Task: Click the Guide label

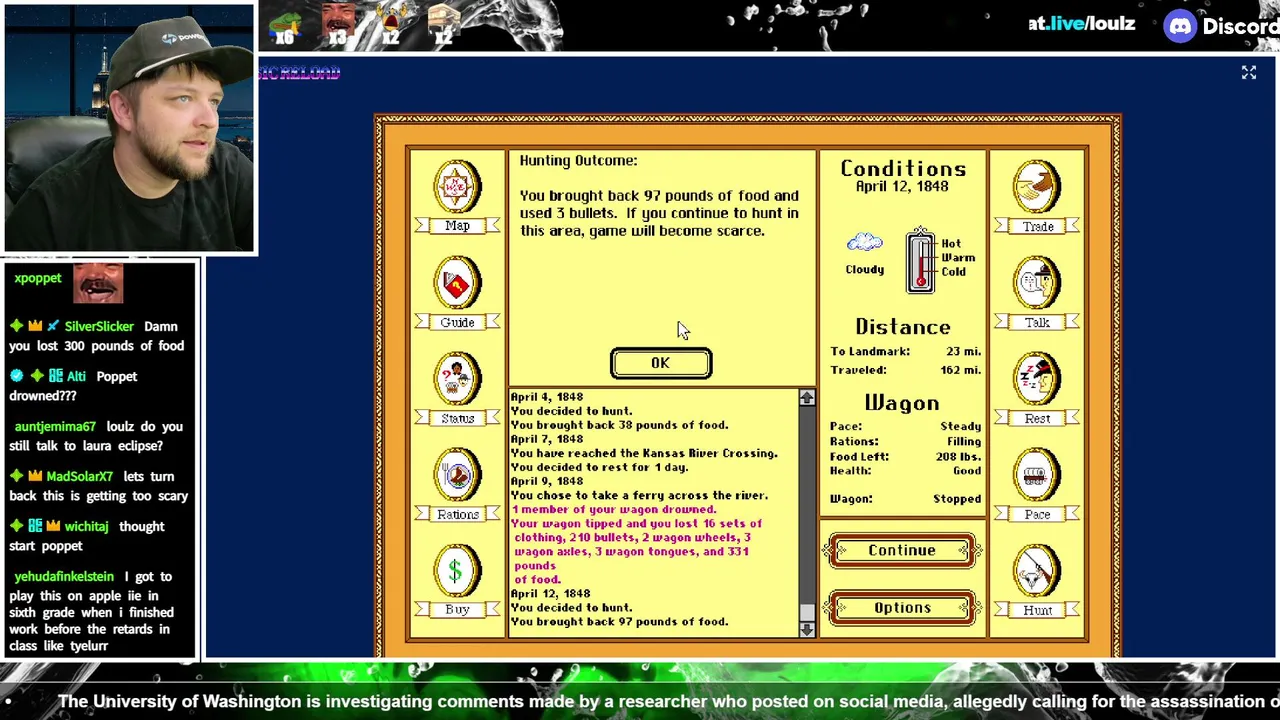Action: [x=457, y=322]
